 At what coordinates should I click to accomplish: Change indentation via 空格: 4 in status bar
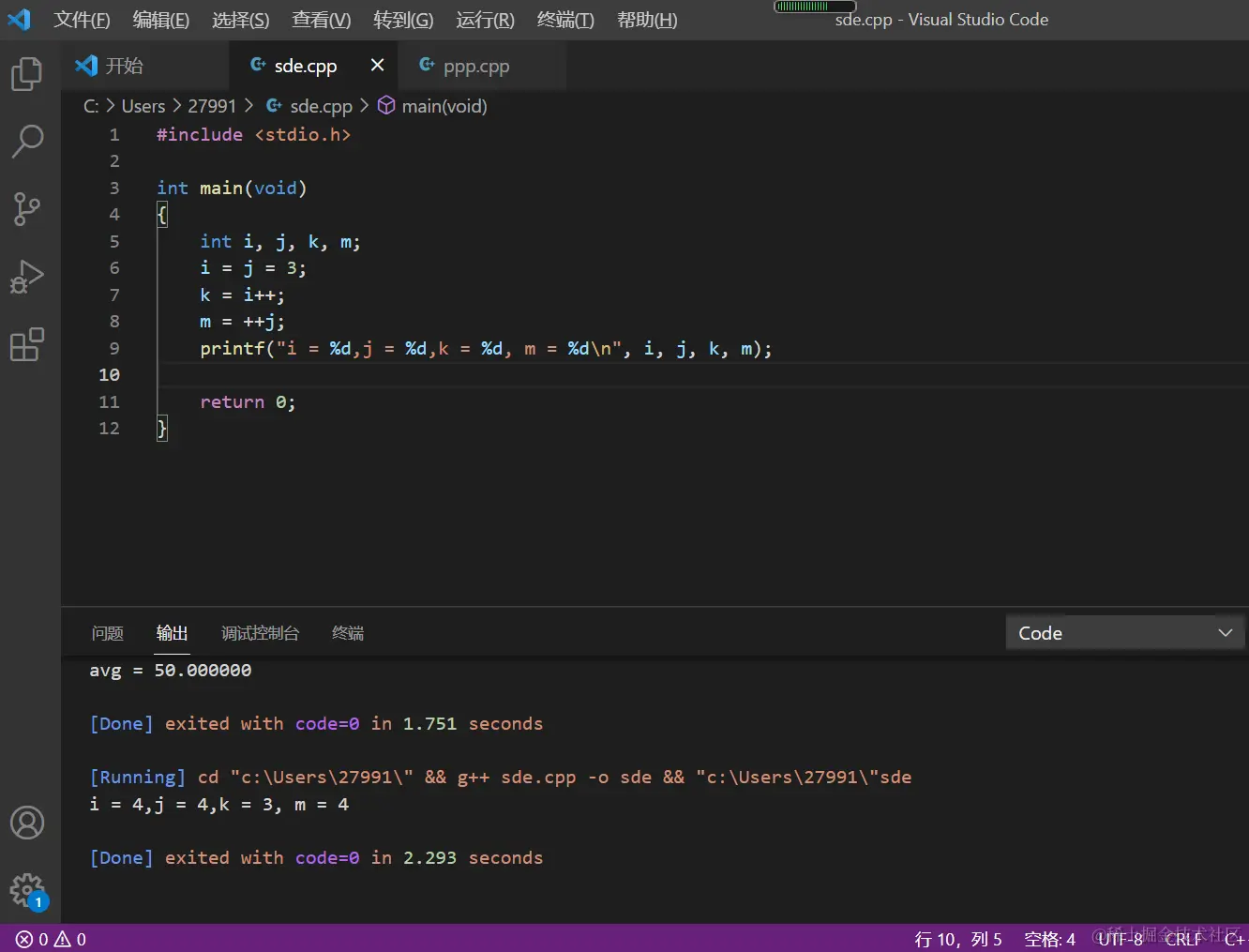1049,939
